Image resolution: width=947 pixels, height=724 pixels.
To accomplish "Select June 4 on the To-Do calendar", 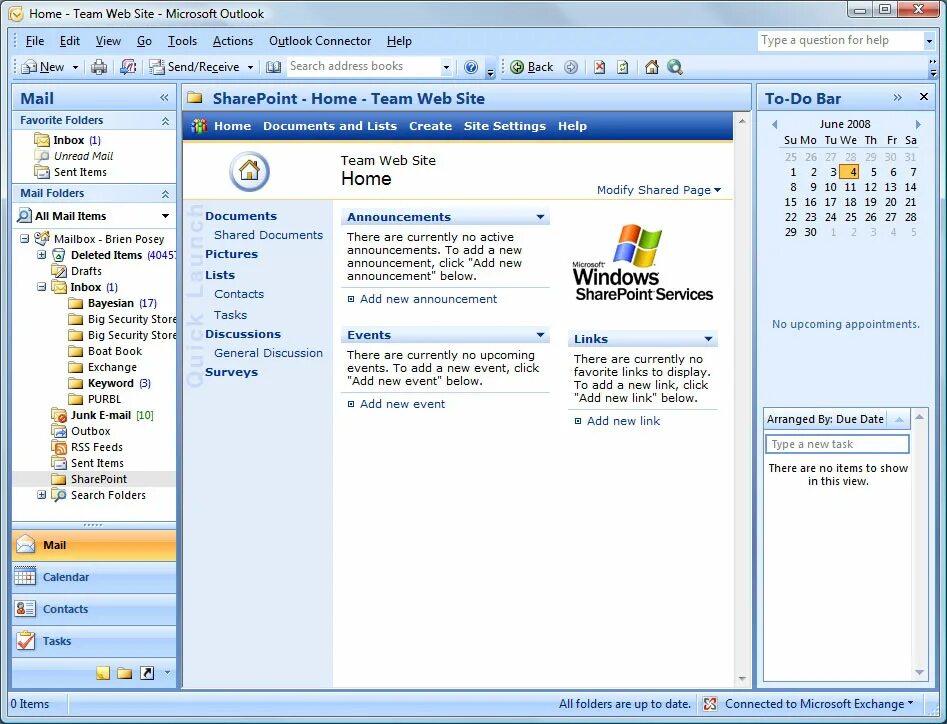I will tap(853, 171).
